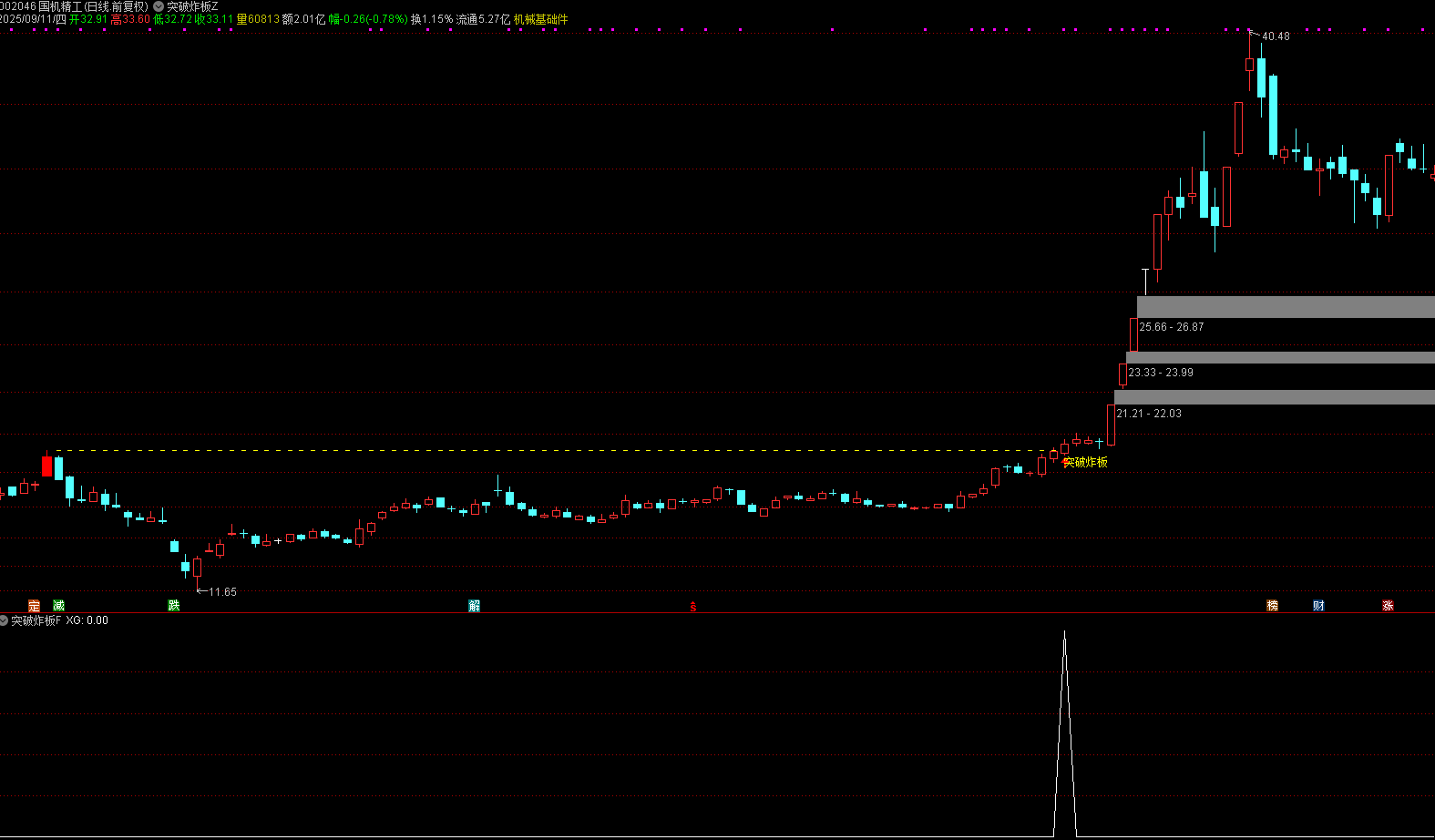Click the 机械基础件 sector label
1435x840 pixels.
point(540,19)
